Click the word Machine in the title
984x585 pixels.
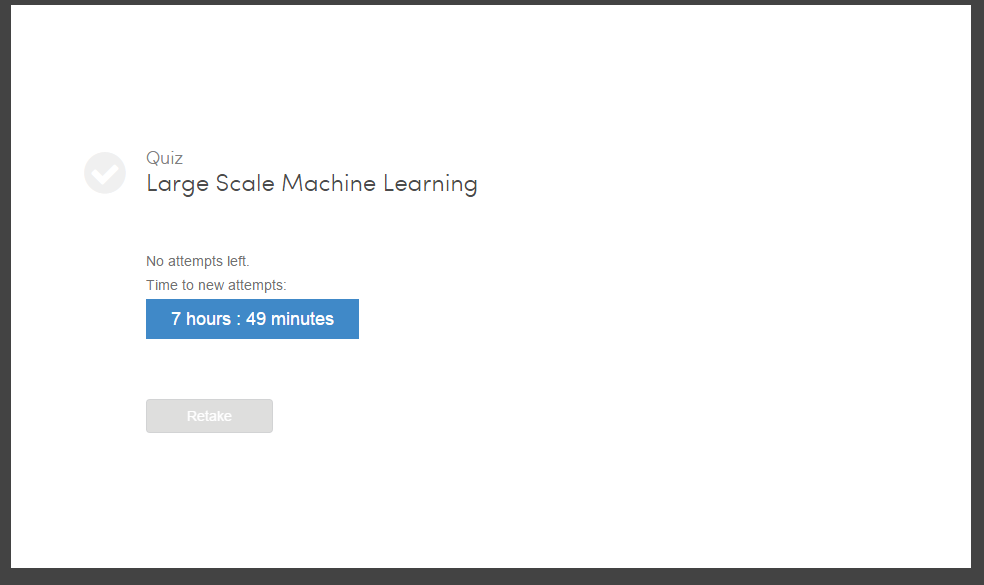click(x=328, y=183)
